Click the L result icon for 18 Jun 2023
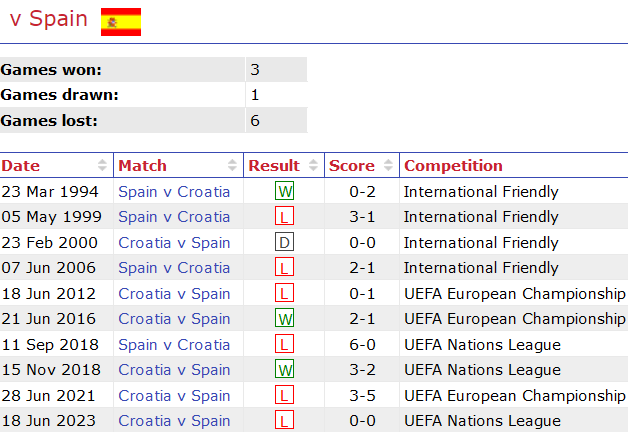 point(285,421)
